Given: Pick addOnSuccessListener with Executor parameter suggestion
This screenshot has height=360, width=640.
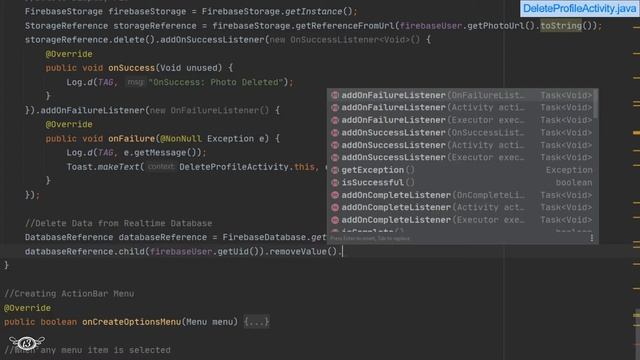Looking at the screenshot, I should [462, 157].
